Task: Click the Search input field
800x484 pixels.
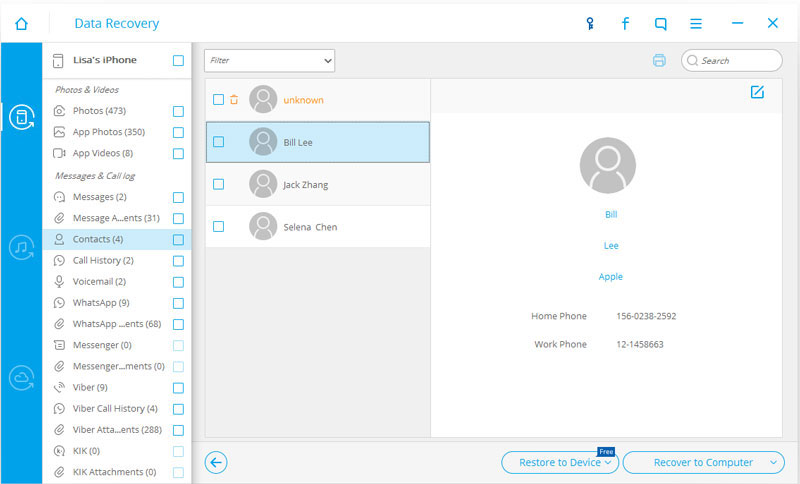Action: (x=738, y=61)
